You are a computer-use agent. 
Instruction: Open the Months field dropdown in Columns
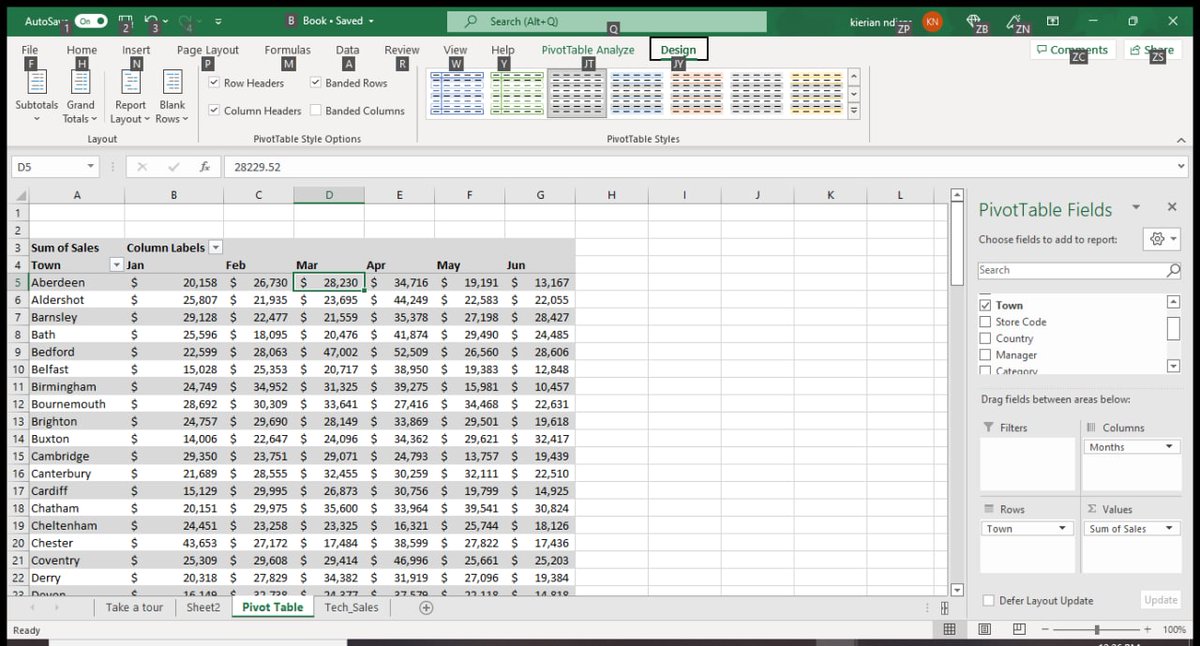[1168, 447]
